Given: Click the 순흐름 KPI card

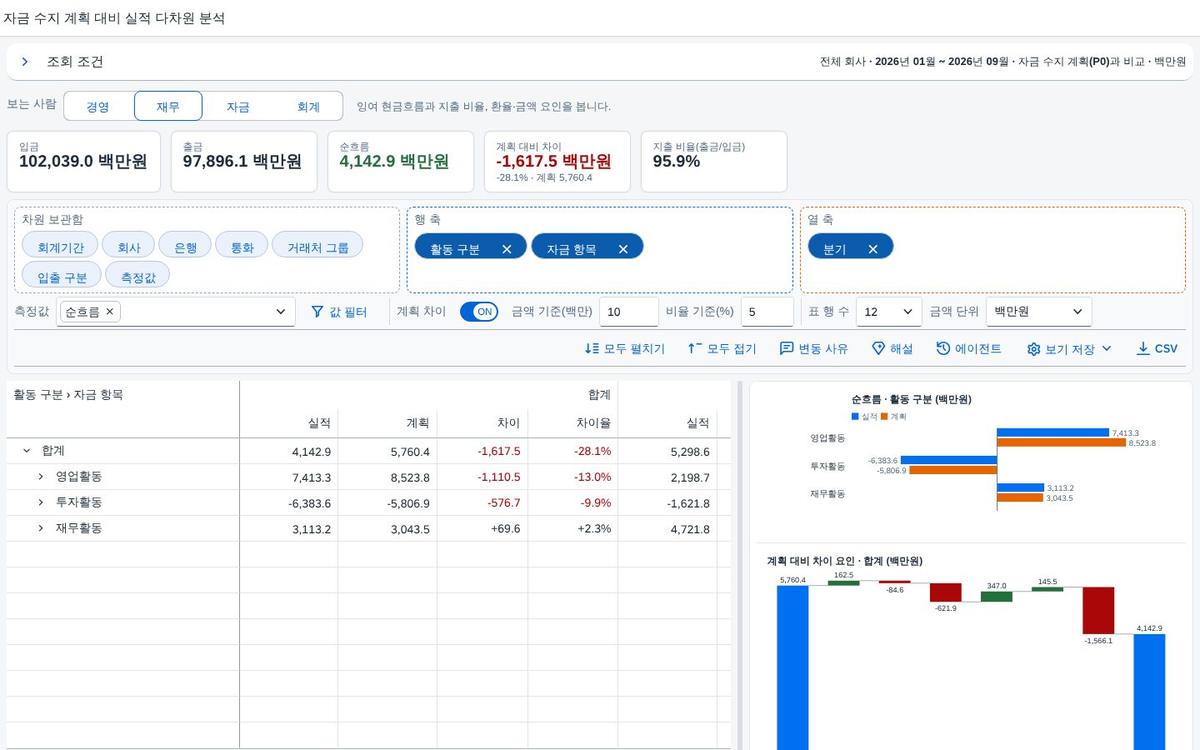Looking at the screenshot, I should tap(400, 161).
